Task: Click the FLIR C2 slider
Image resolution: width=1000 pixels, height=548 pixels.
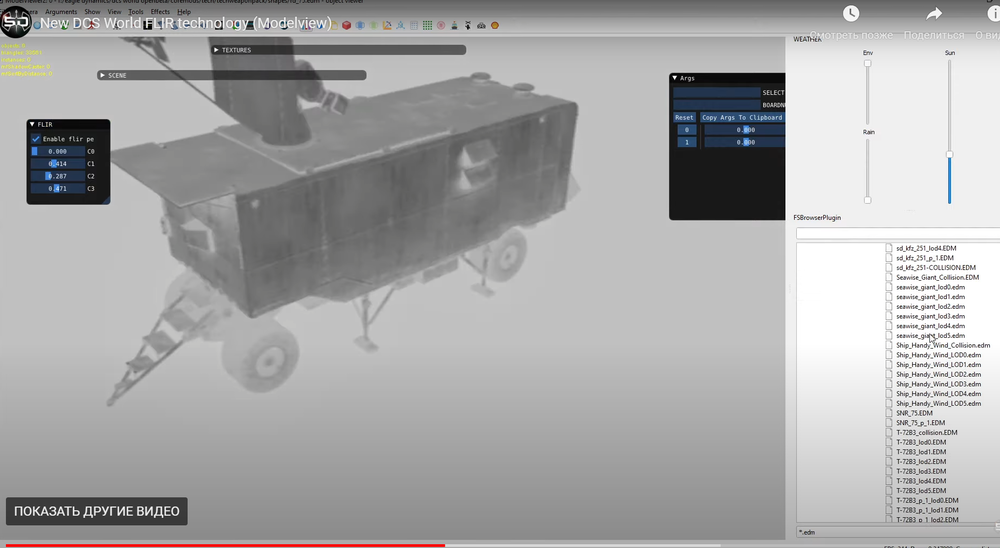Action: click(58, 176)
